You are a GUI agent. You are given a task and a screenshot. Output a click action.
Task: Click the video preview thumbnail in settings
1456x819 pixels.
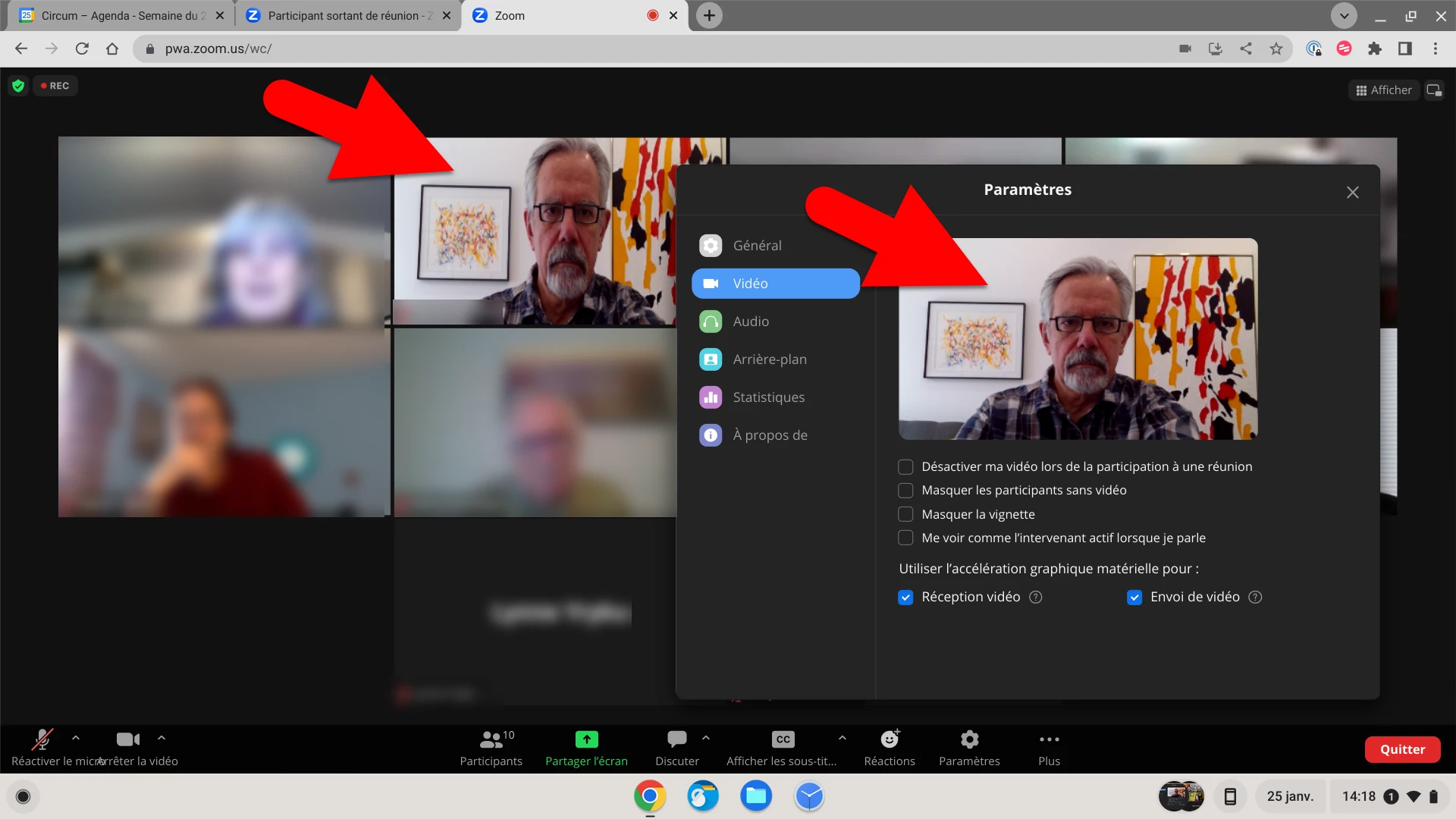(1078, 339)
